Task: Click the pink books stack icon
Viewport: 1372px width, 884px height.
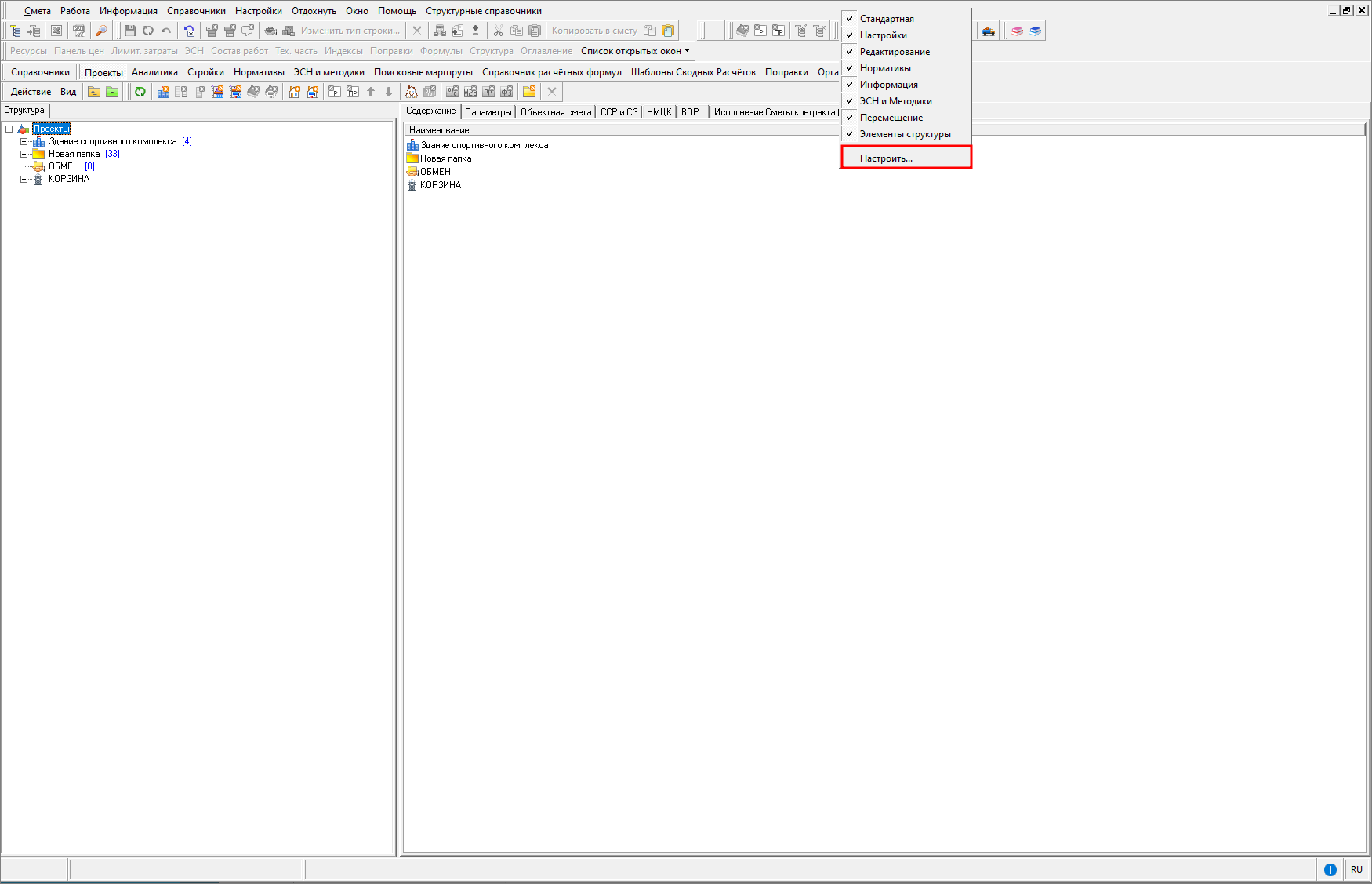Action: [1017, 31]
